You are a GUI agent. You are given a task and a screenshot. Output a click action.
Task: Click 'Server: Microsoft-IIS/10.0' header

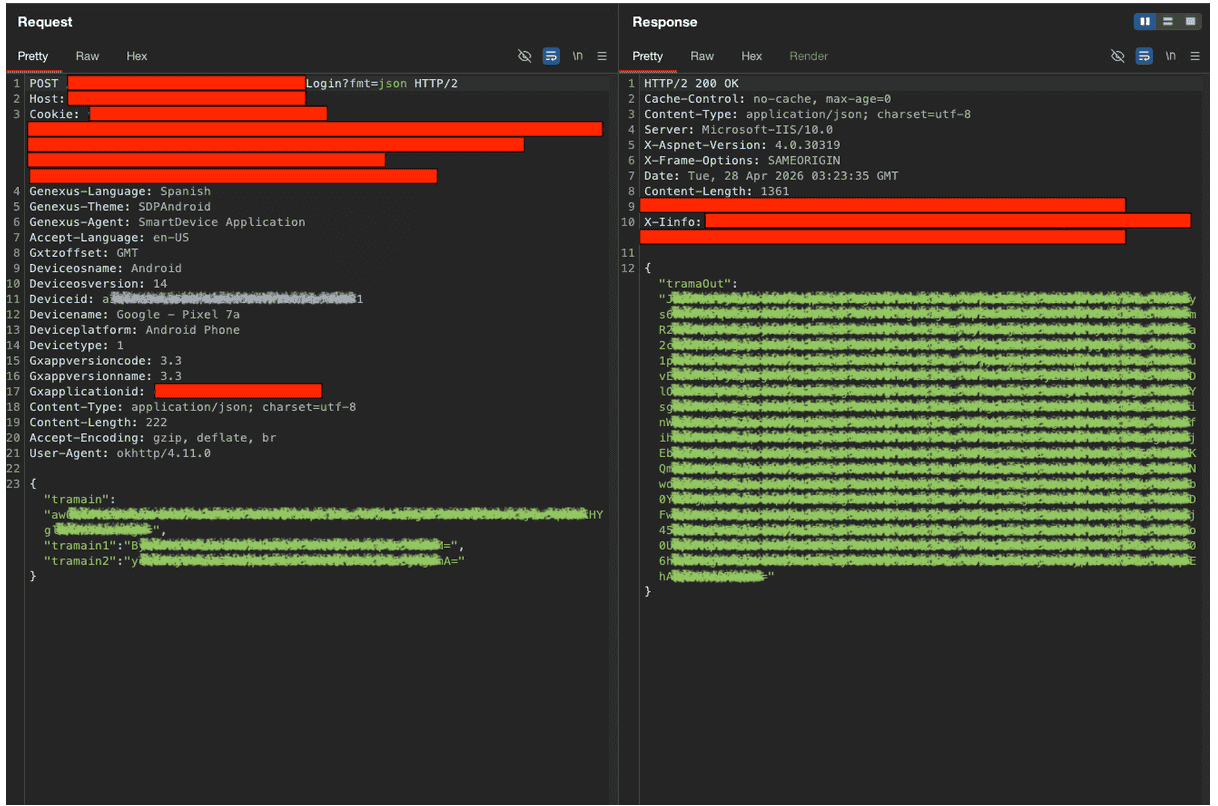click(x=738, y=130)
